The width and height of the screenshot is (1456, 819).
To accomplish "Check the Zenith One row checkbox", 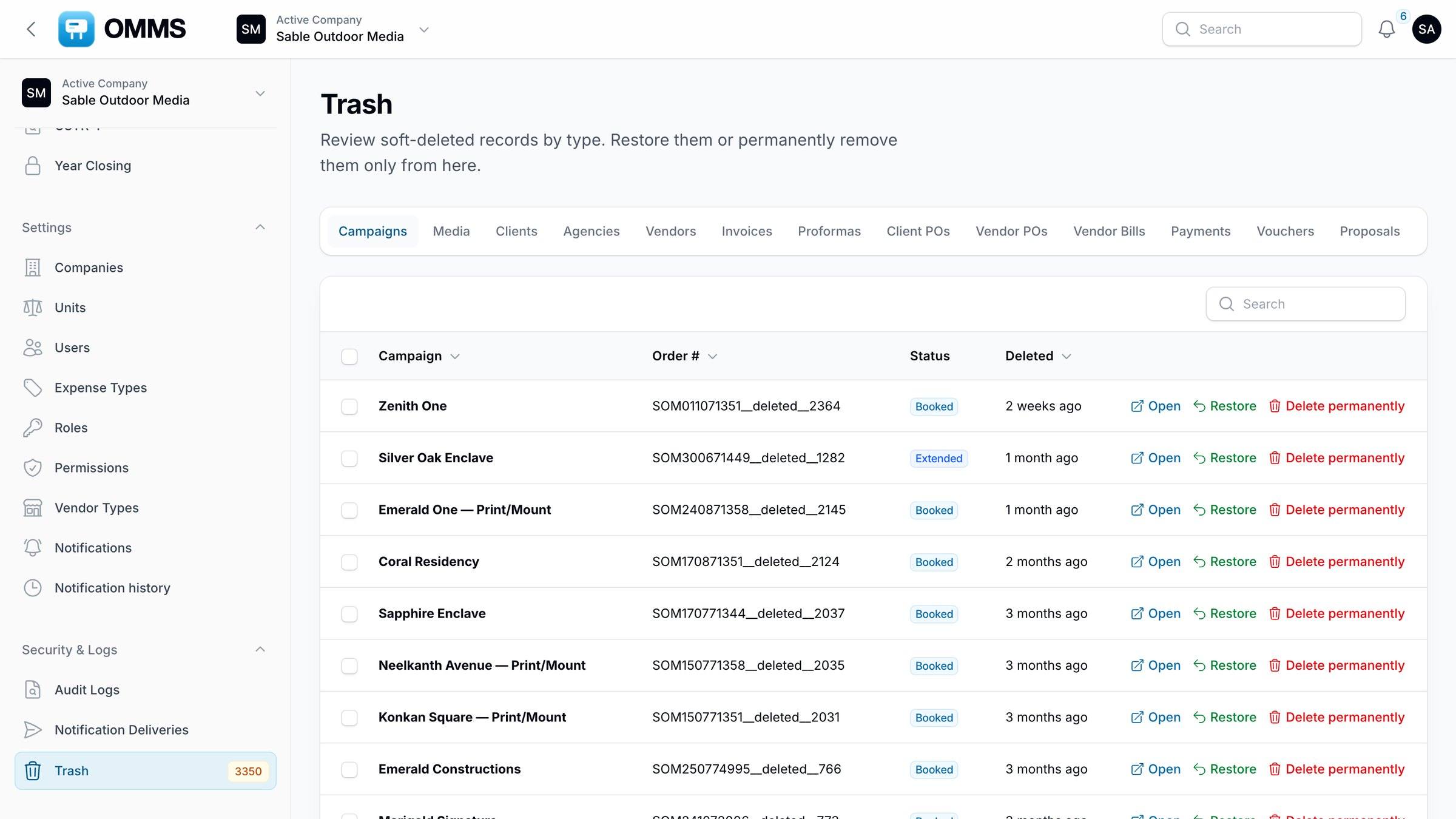I will (349, 406).
